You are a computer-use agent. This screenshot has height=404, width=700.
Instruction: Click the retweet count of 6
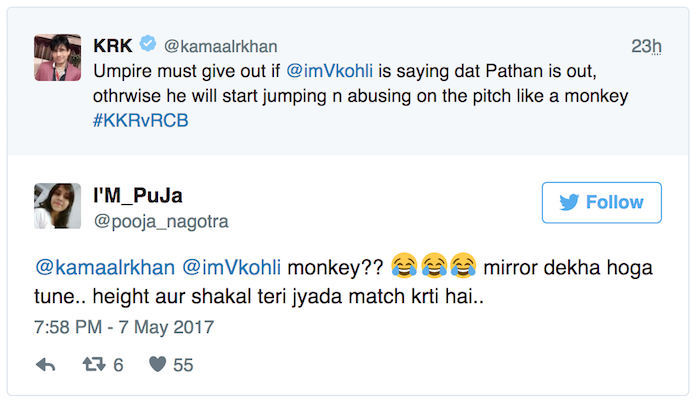tap(118, 366)
